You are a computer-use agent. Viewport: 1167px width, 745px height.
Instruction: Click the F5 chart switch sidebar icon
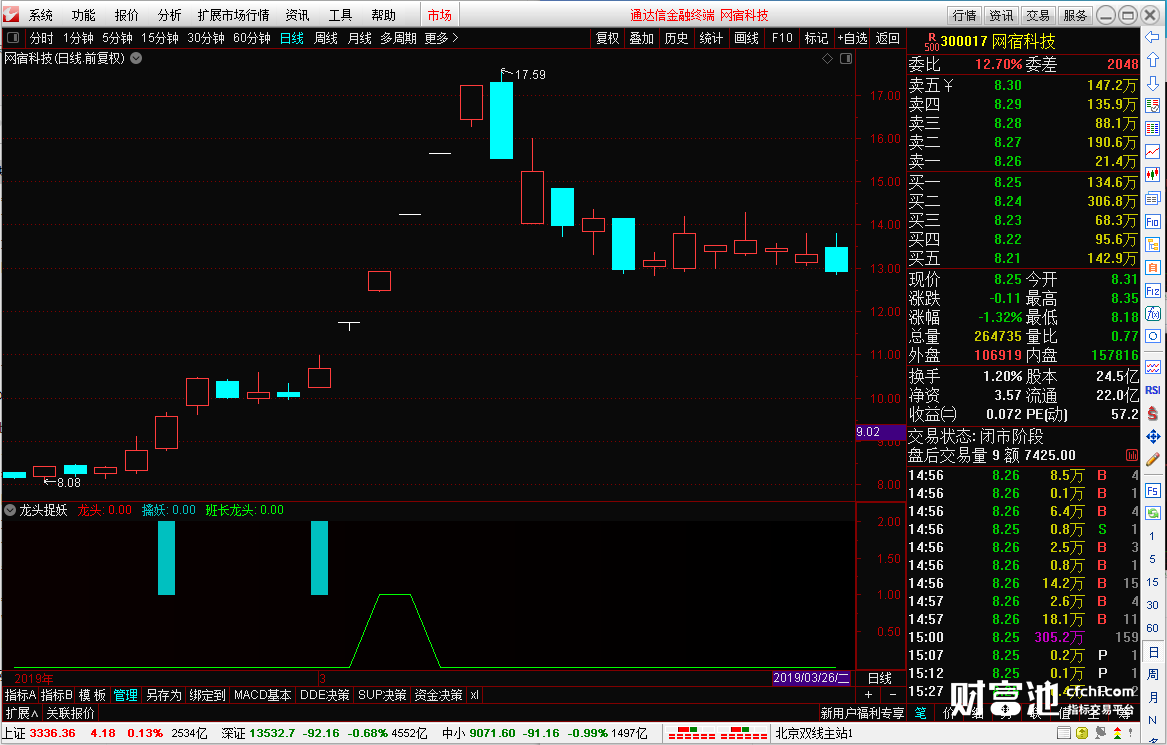pos(1153,490)
